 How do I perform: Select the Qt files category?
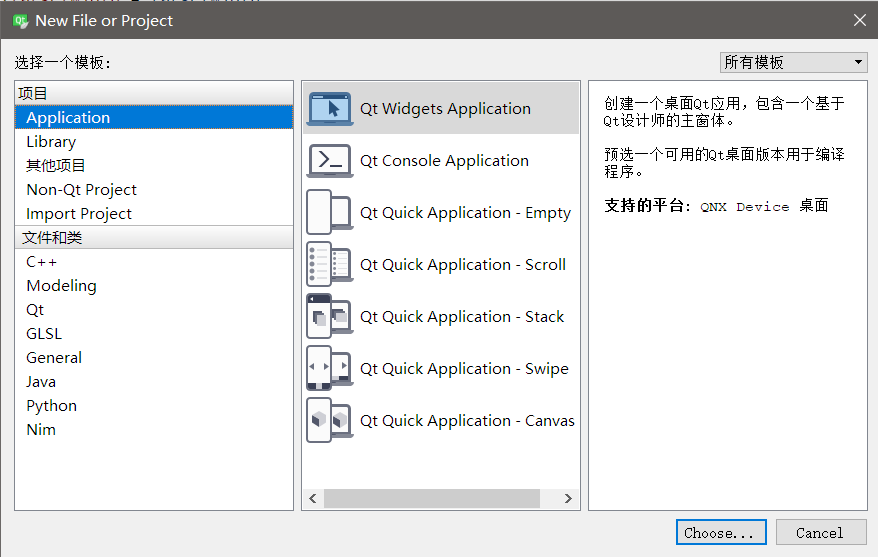[154, 310]
